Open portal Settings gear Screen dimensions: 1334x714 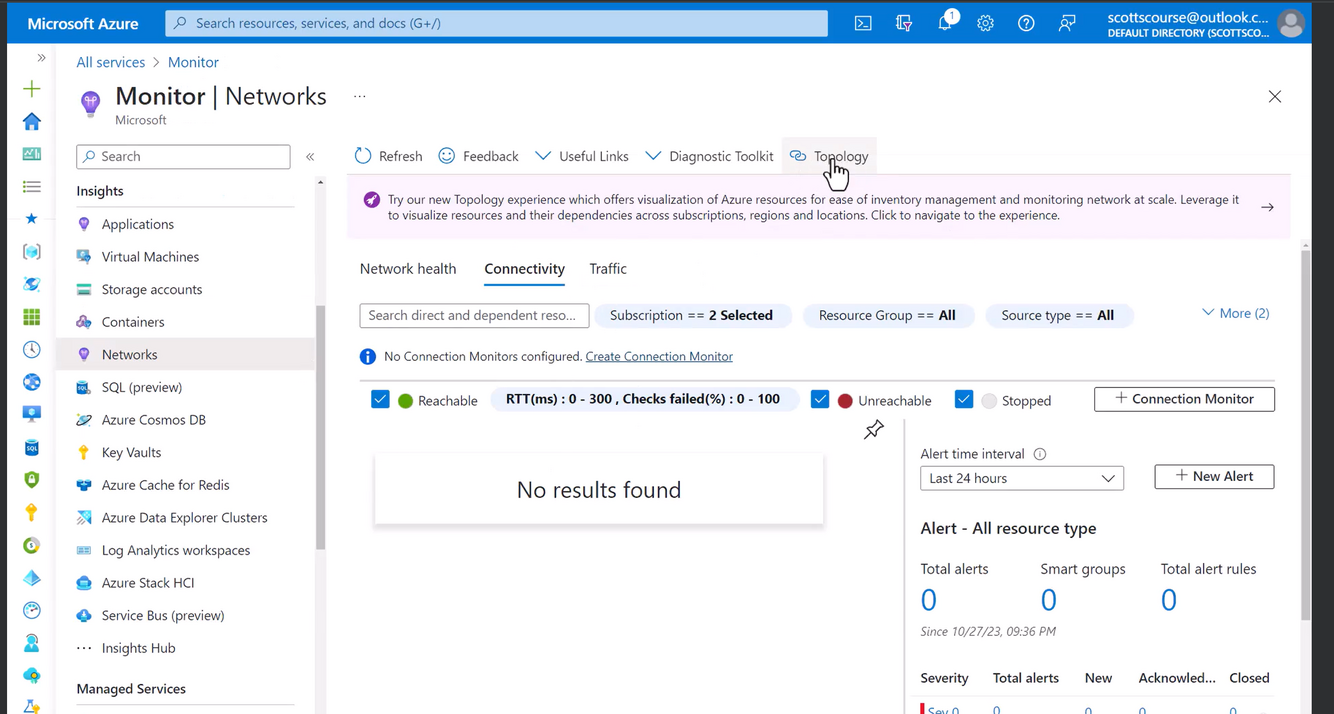[x=986, y=23]
